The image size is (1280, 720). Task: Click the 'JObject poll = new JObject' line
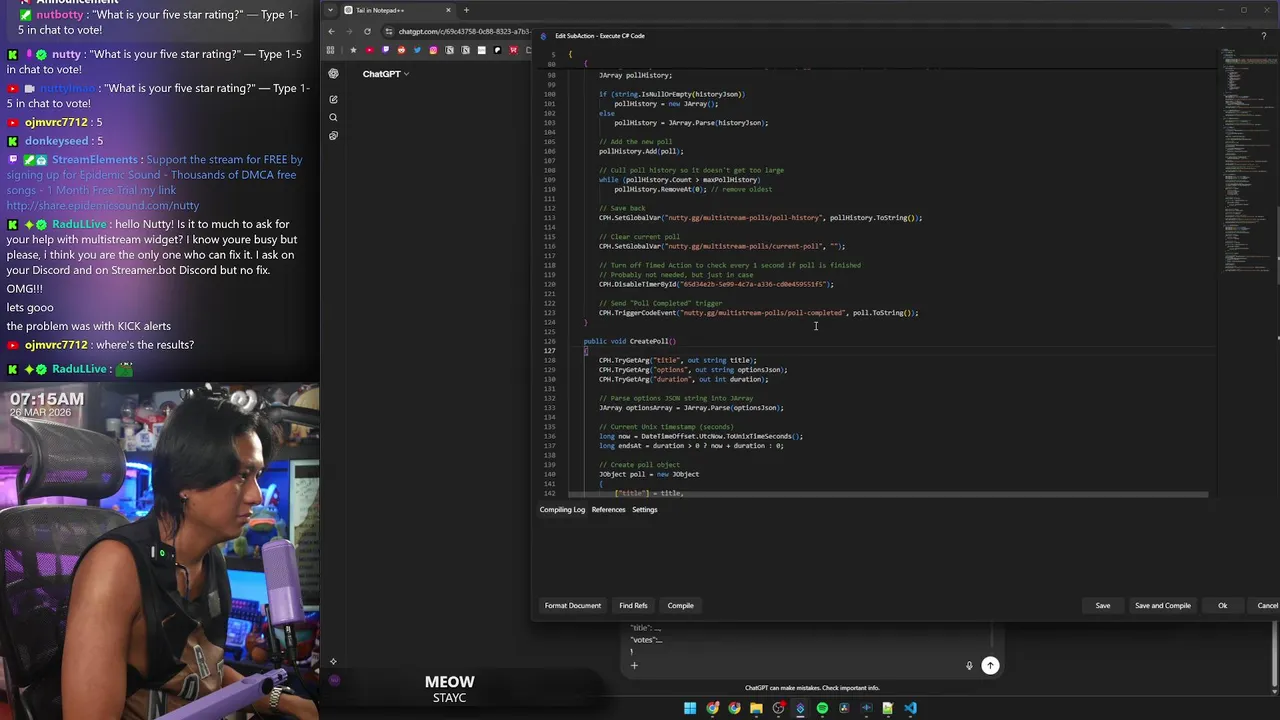click(649, 474)
